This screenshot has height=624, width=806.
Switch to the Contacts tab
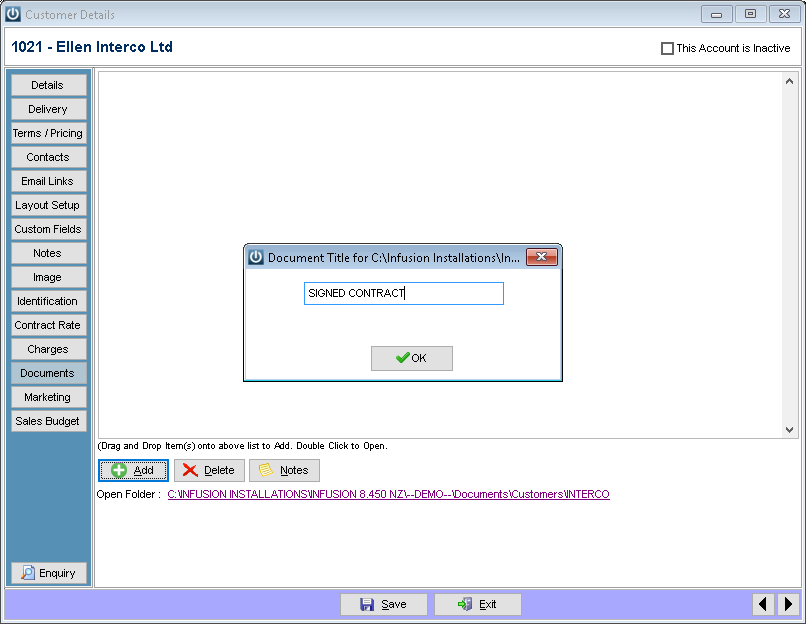coord(48,157)
